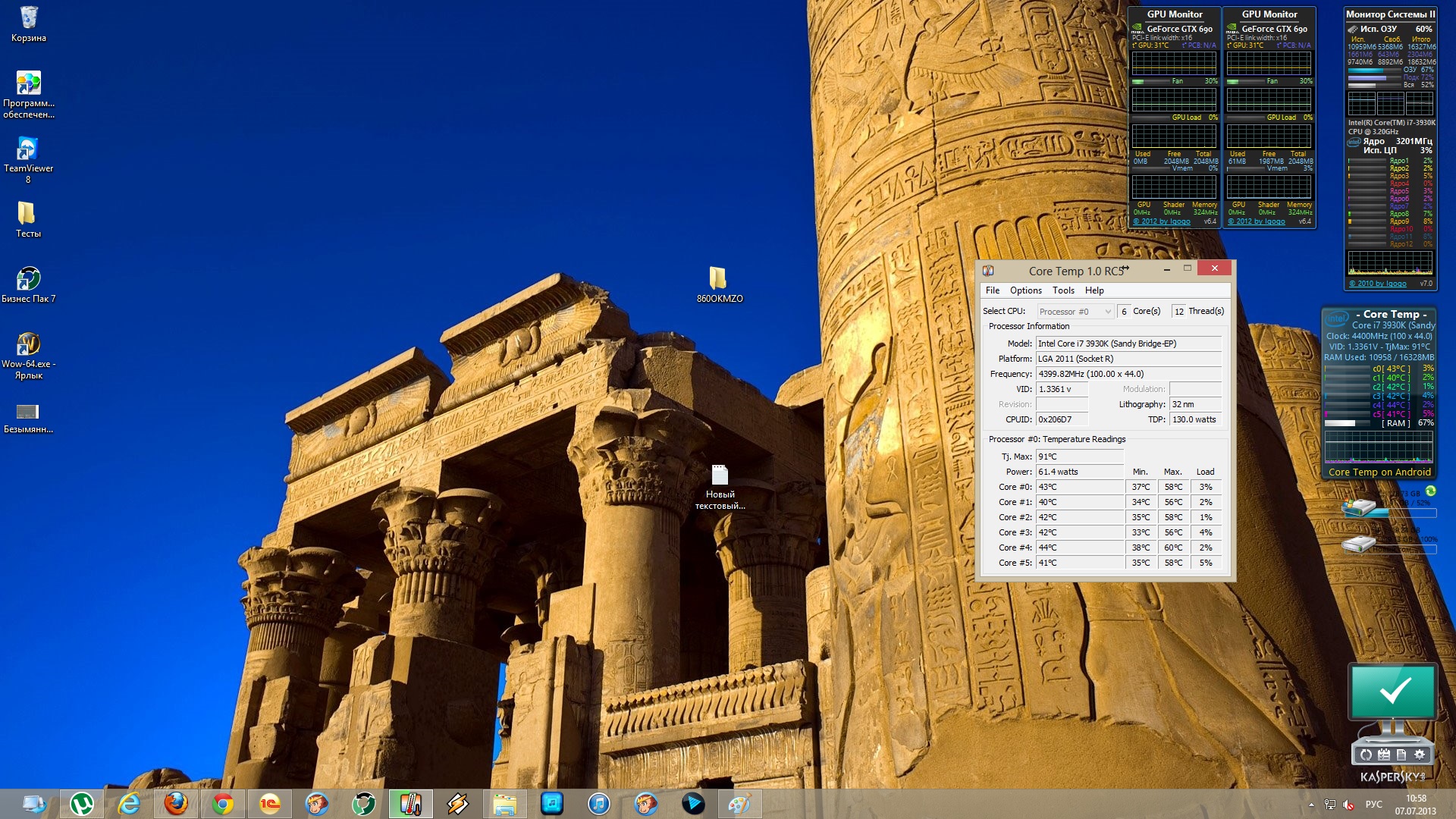Open Google Chrome taskbar icon
The height and width of the screenshot is (819, 1456).
pyautogui.click(x=223, y=804)
